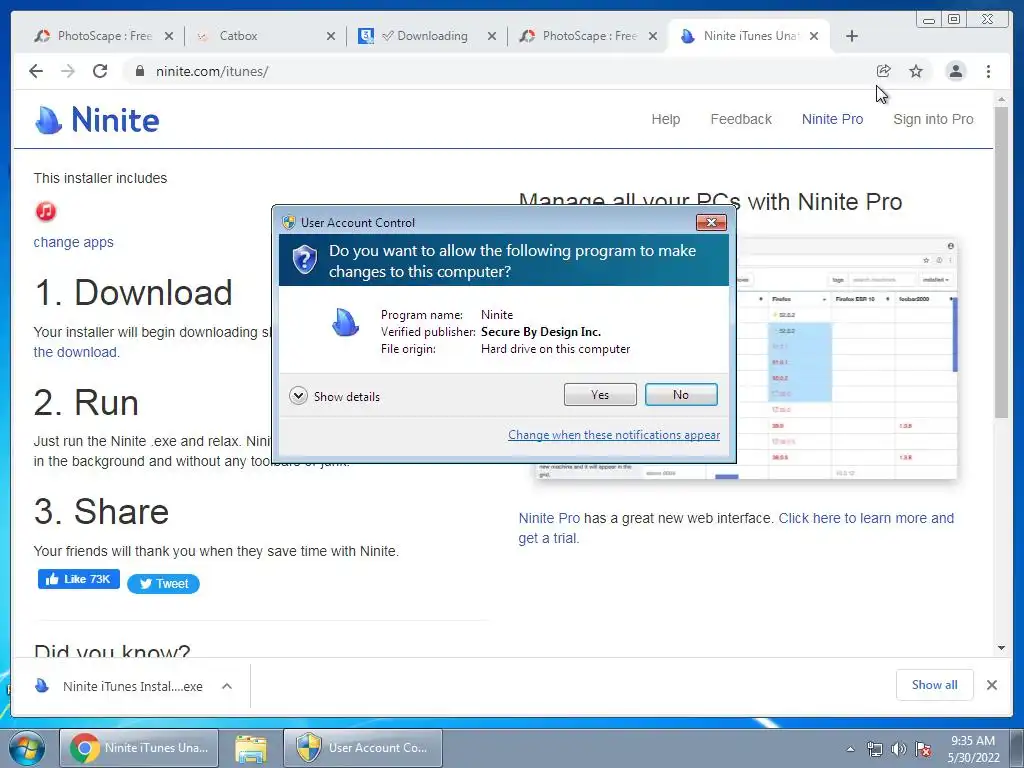This screenshot has height=768, width=1024.
Task: Click the page vertical scrollbar thumb
Action: click(1001, 261)
